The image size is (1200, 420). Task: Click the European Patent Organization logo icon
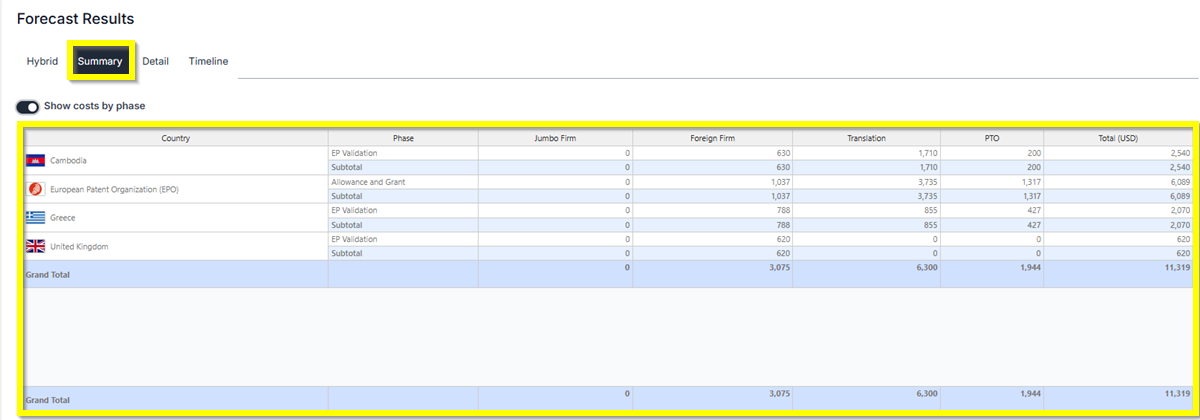click(36, 189)
